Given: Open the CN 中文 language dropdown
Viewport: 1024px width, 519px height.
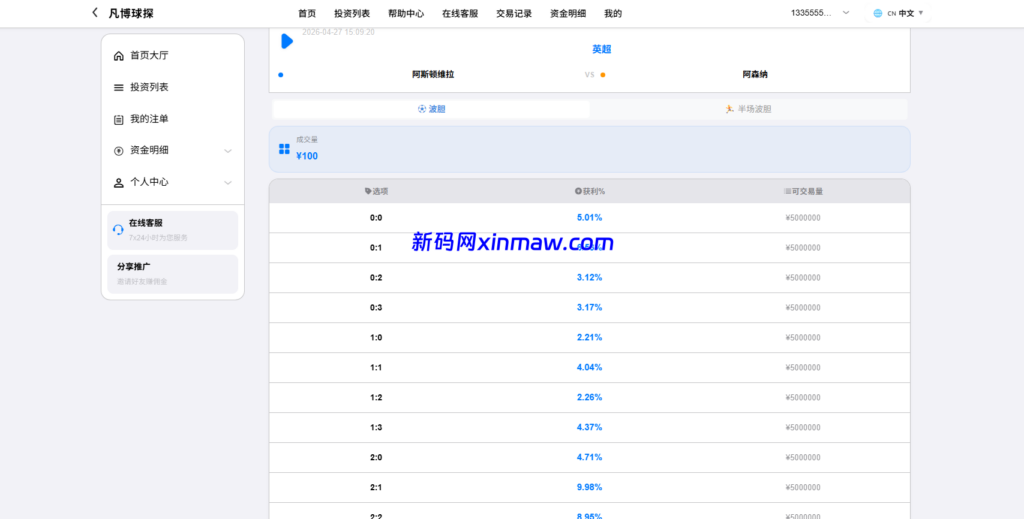Looking at the screenshot, I should click(898, 13).
